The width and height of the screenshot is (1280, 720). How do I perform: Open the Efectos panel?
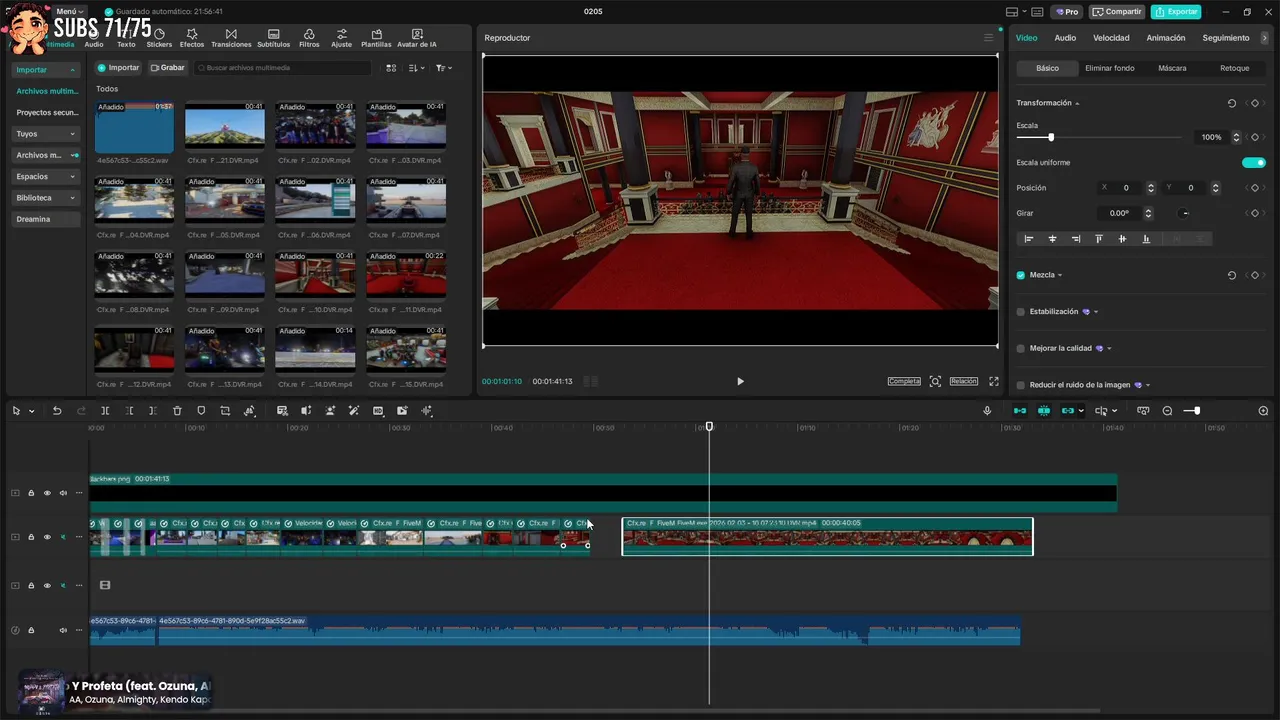[x=192, y=39]
